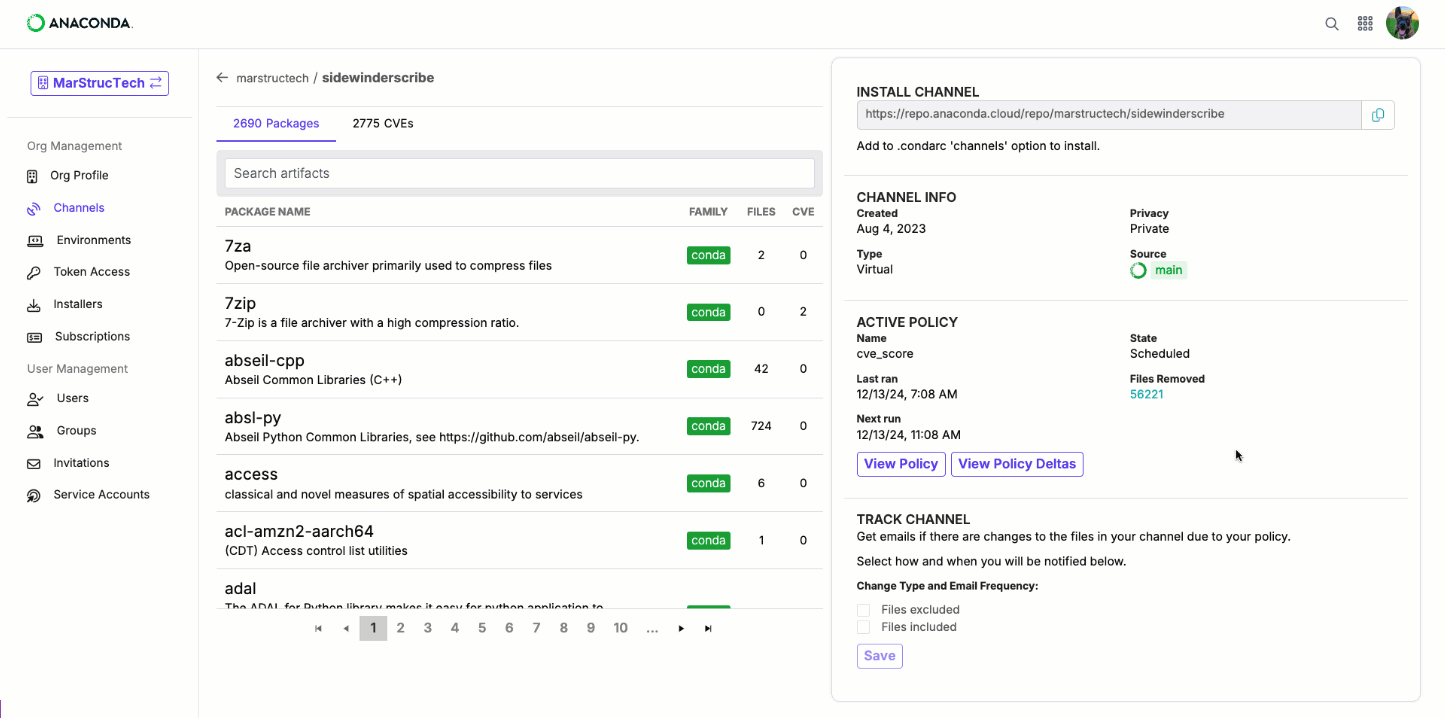Click the Environments sidebar icon
This screenshot has height=718, width=1445.
35,241
